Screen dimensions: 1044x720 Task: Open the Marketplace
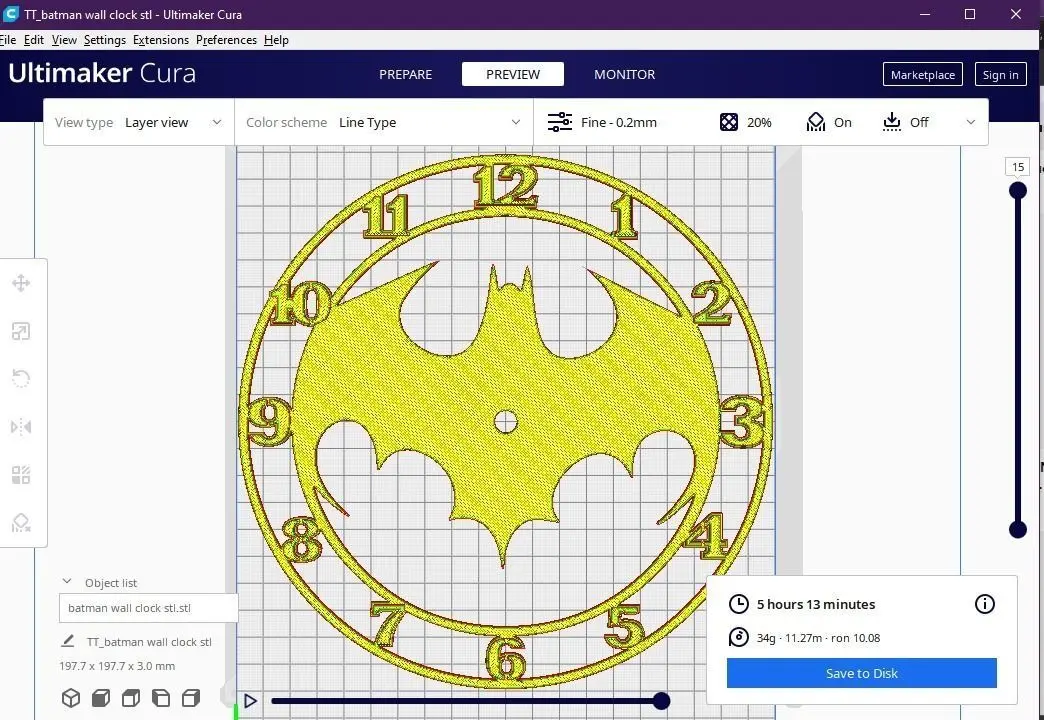tap(923, 75)
